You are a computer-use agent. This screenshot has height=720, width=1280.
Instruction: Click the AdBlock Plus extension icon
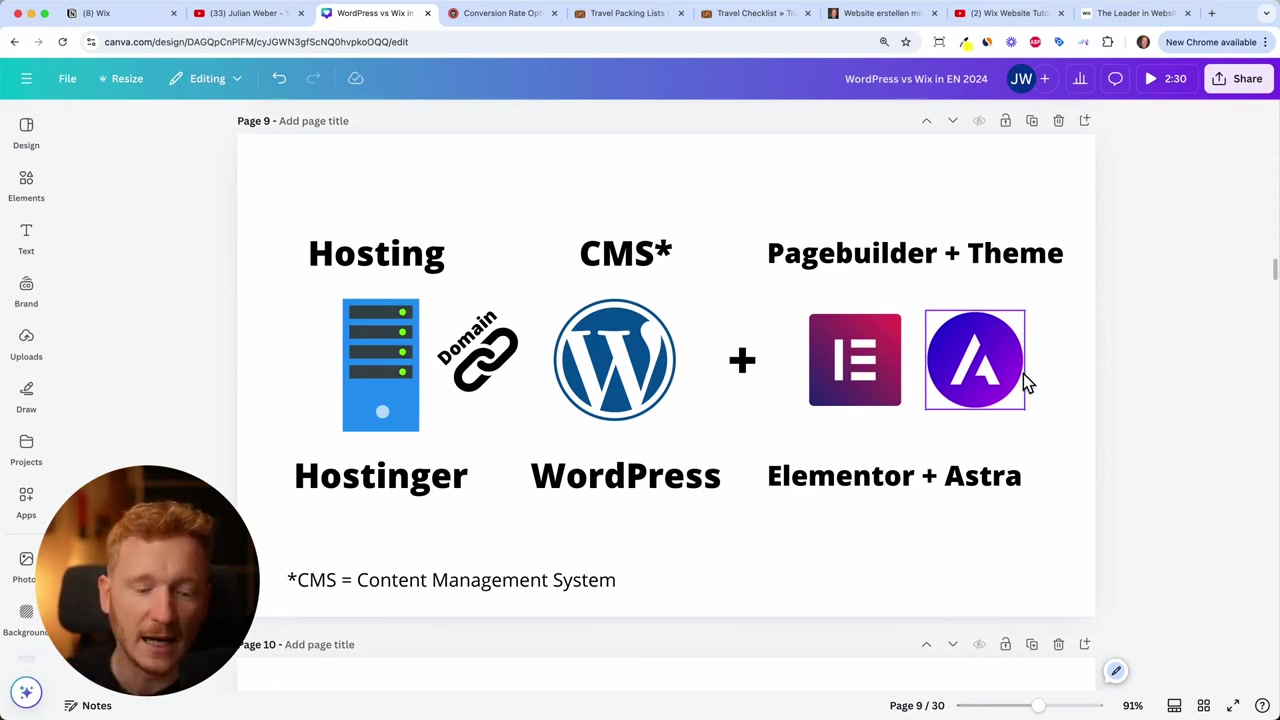tap(1035, 42)
